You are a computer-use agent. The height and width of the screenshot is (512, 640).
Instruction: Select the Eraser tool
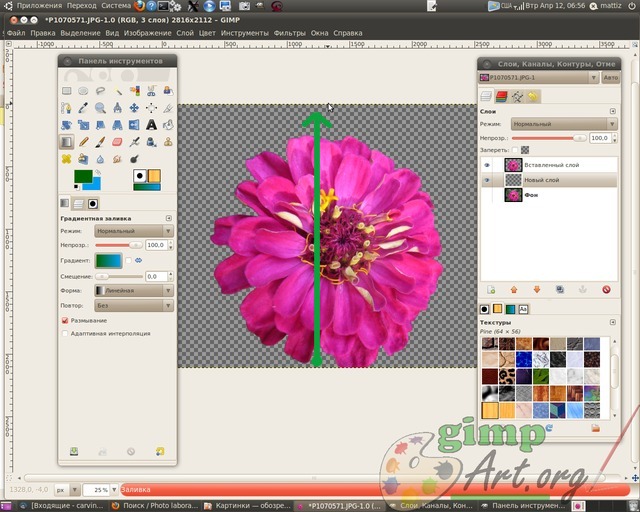tap(118, 142)
